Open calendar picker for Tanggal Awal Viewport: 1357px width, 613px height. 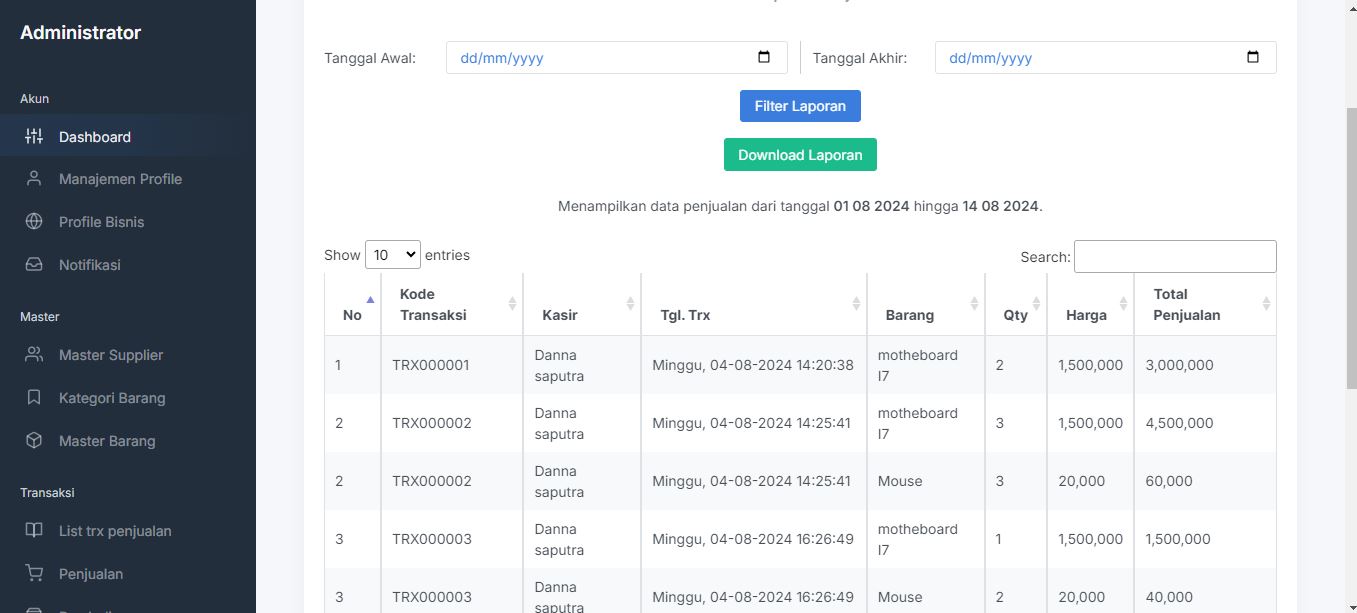click(764, 57)
